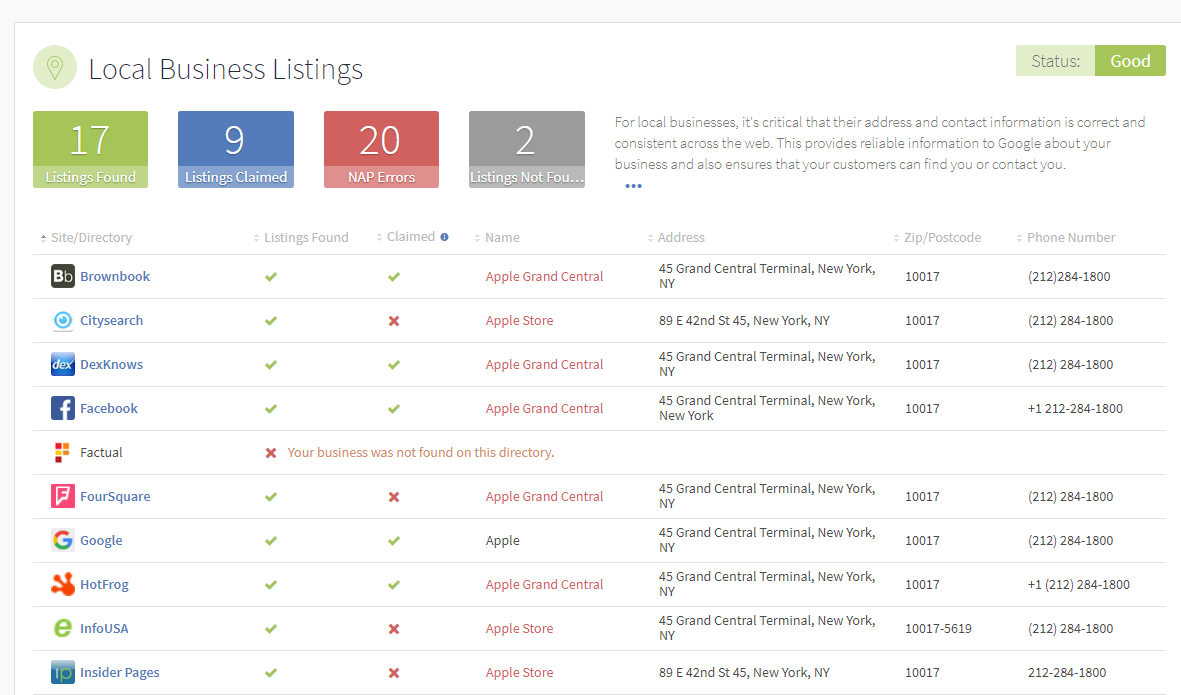
Task: Click the listing found checkmark for Facebook
Action: tap(271, 409)
